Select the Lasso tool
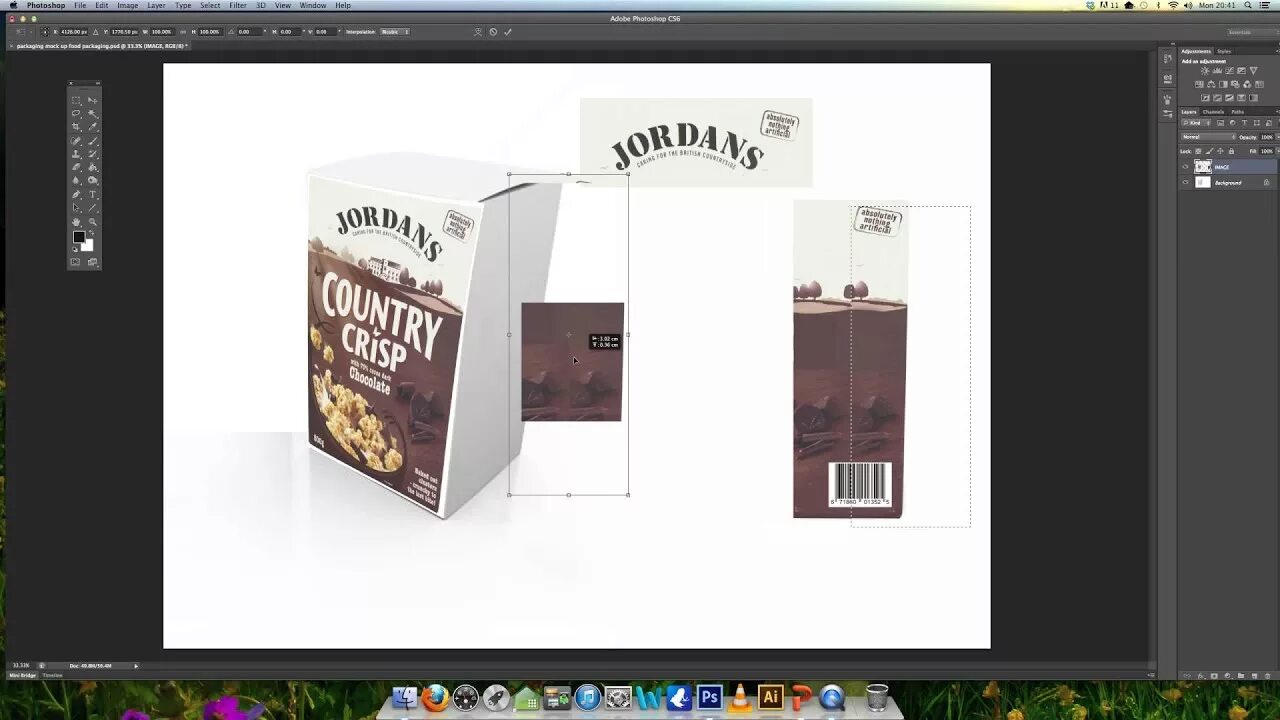 pyautogui.click(x=76, y=113)
